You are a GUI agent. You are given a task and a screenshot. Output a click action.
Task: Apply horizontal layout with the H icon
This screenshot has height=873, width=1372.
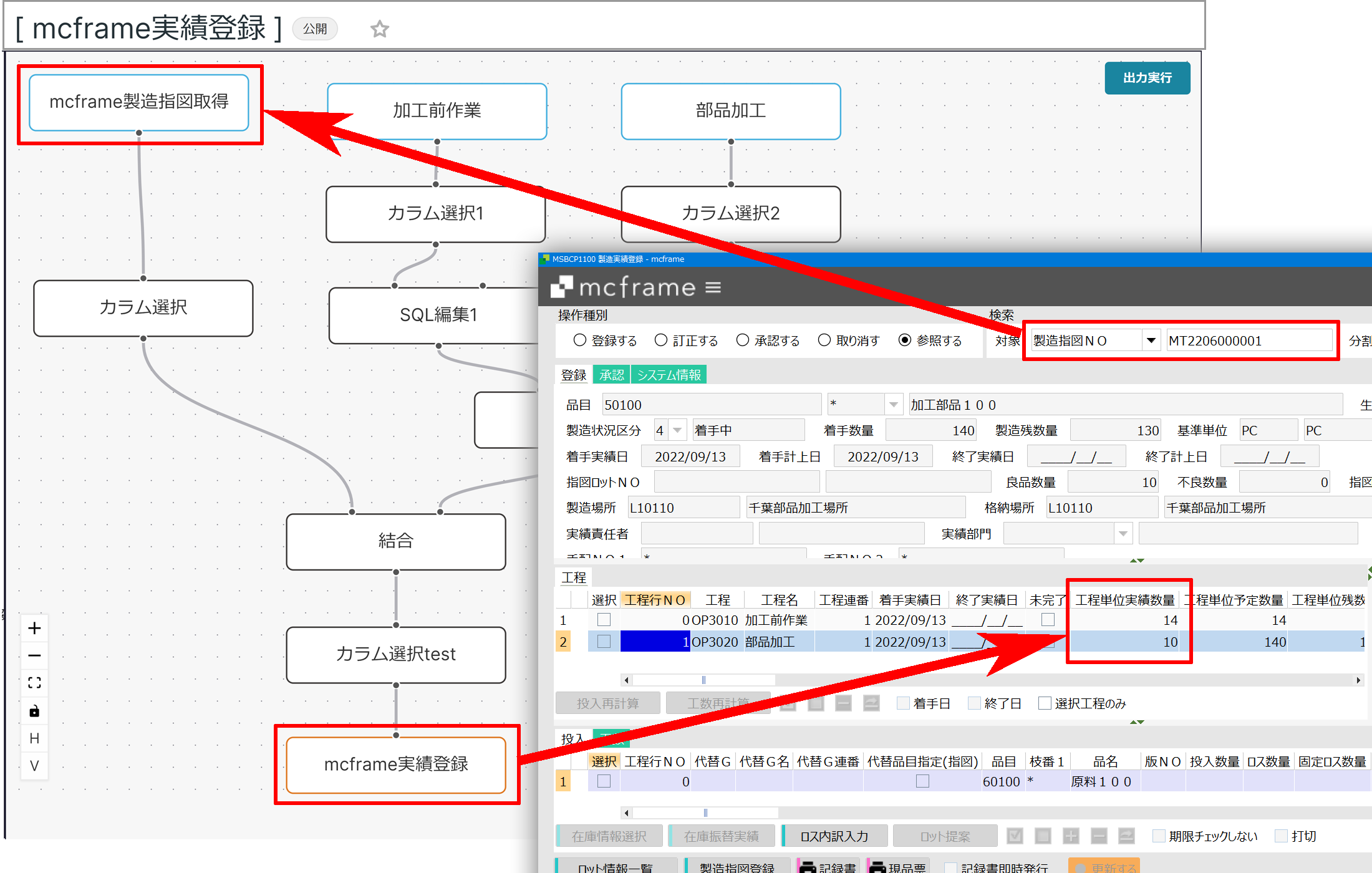point(35,738)
